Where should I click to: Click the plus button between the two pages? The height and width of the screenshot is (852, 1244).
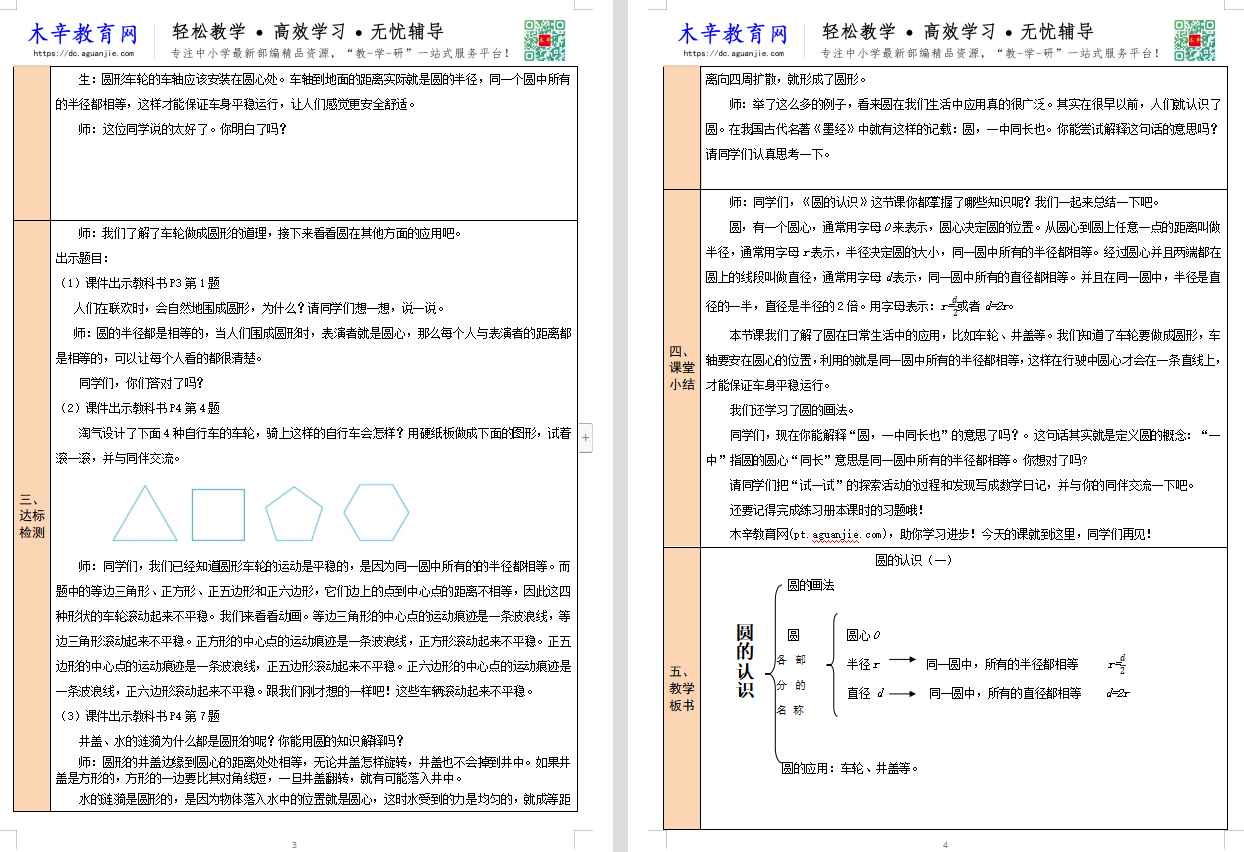(x=586, y=437)
